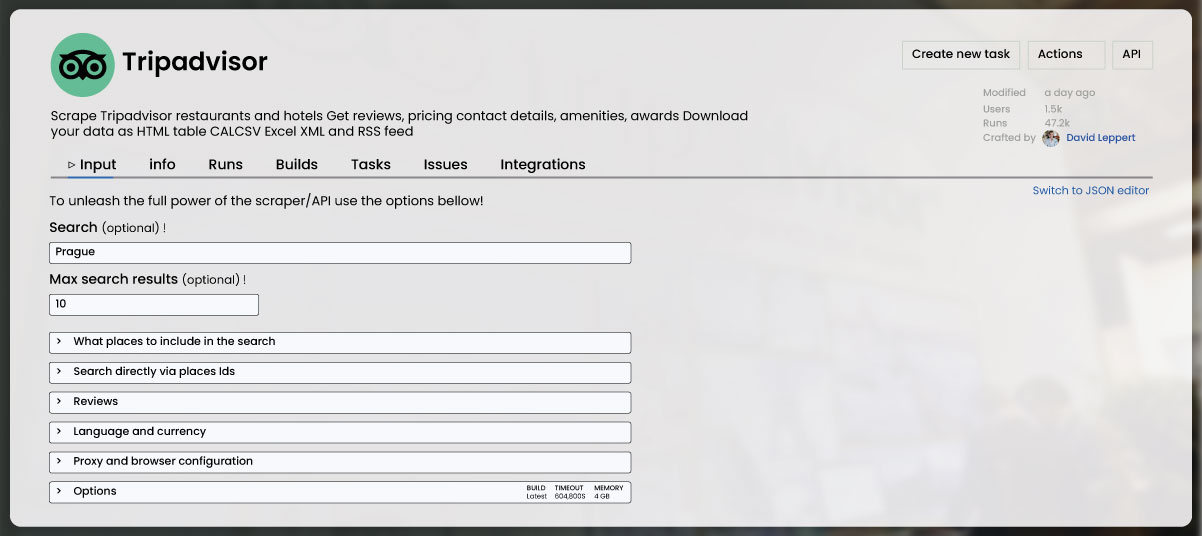Click the Search (optional) label
The width and height of the screenshot is (1202, 536).
pyautogui.click(x=107, y=228)
